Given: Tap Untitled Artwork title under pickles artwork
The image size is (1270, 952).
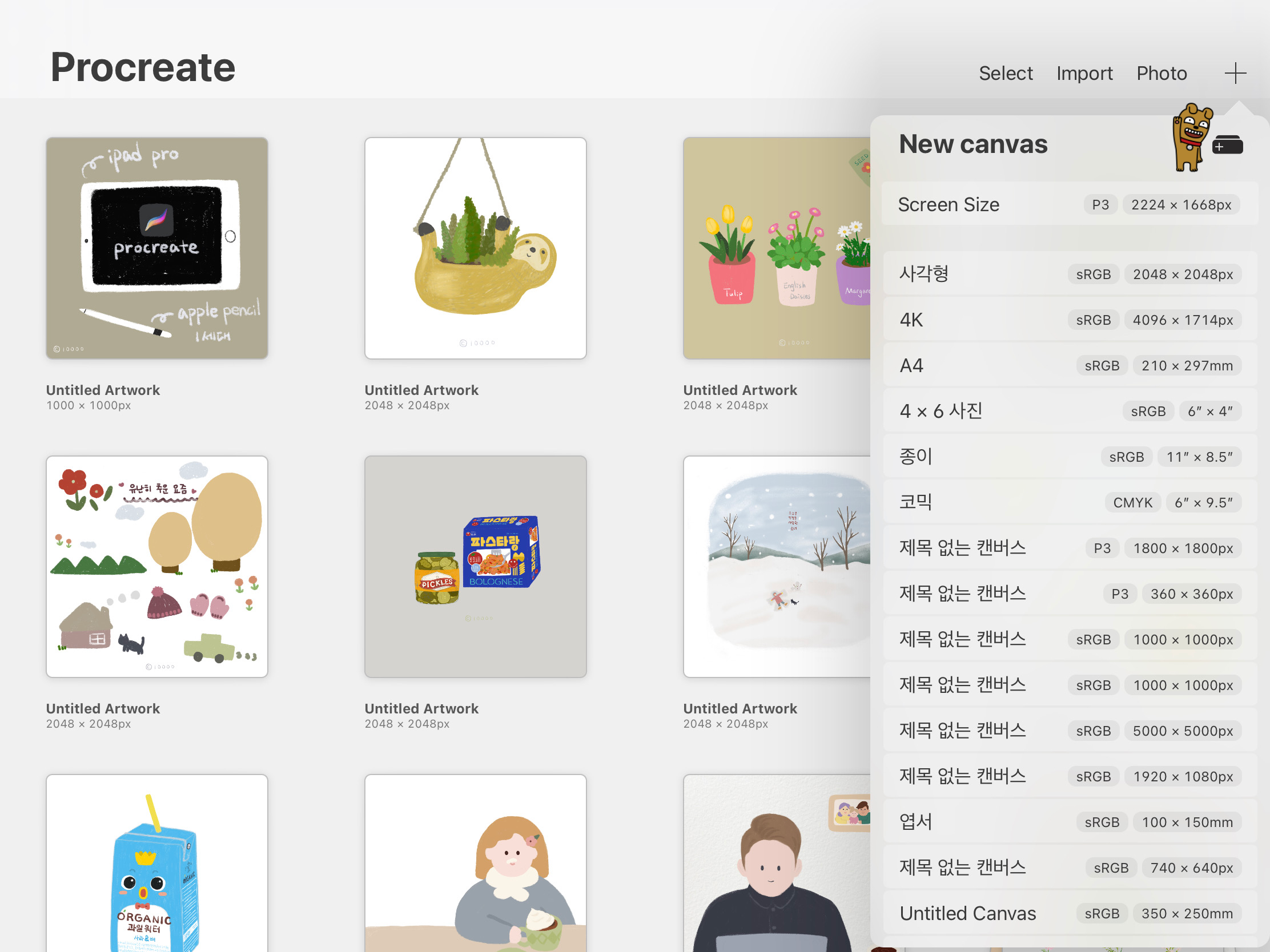Looking at the screenshot, I should click(421, 709).
